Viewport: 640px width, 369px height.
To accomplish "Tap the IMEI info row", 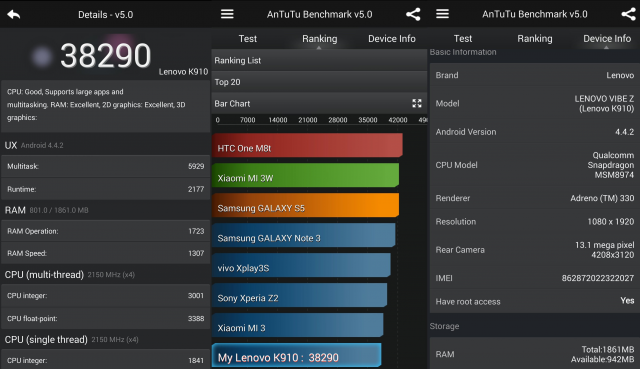I will 535,278.
